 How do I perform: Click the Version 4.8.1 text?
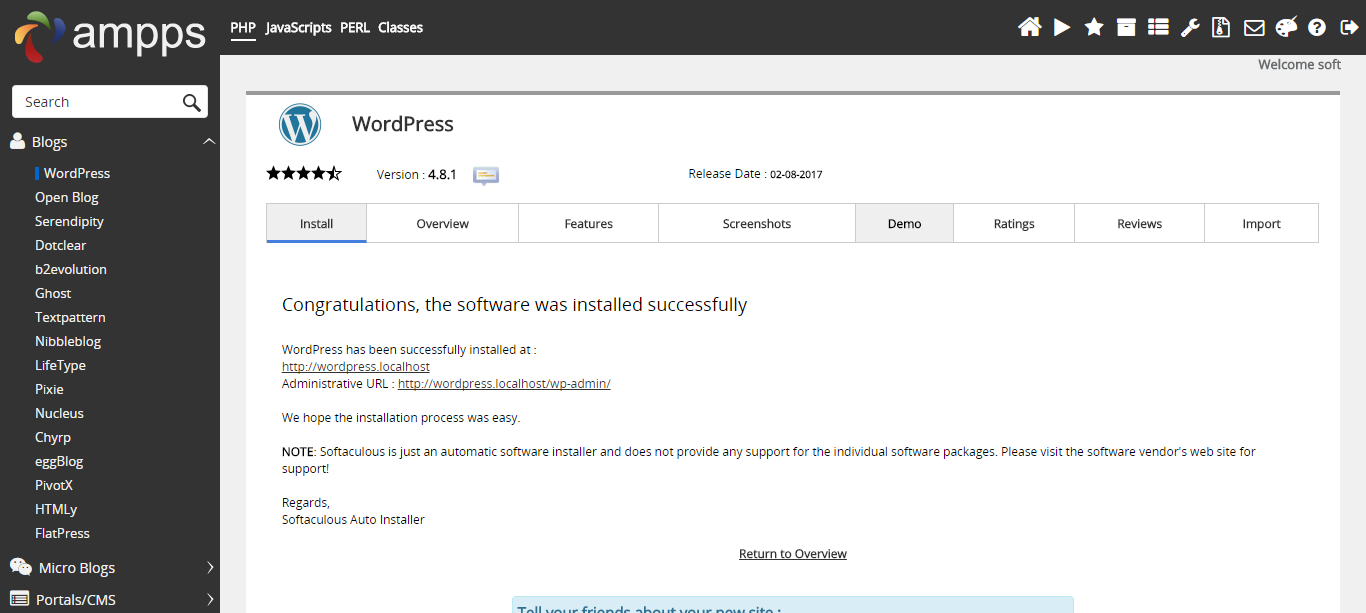click(x=416, y=175)
